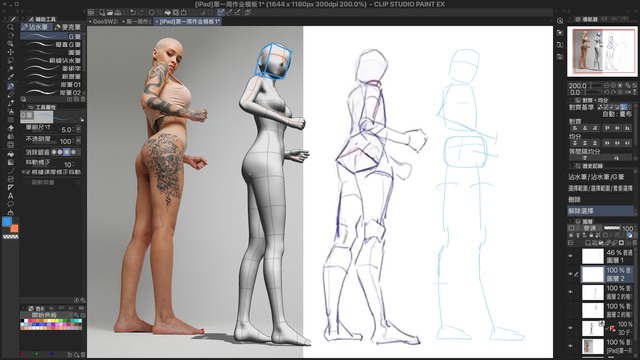Click delete layer trash icon in Layer panel
The width and height of the screenshot is (640, 360).
[634, 243]
